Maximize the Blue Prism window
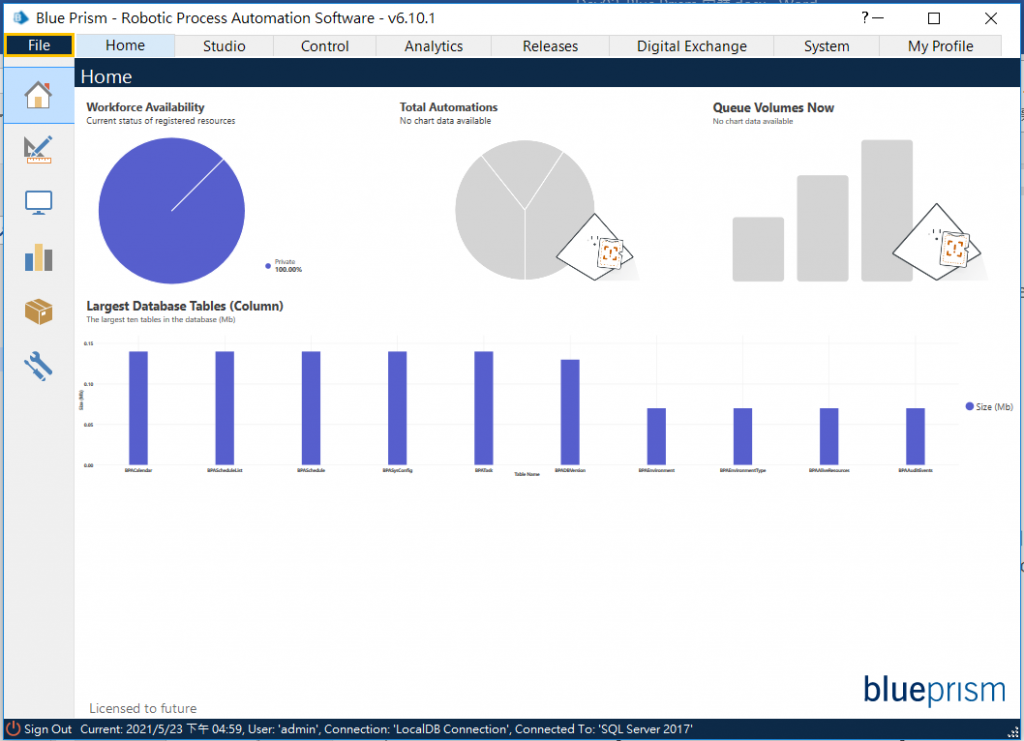The image size is (1024, 741). coord(934,18)
